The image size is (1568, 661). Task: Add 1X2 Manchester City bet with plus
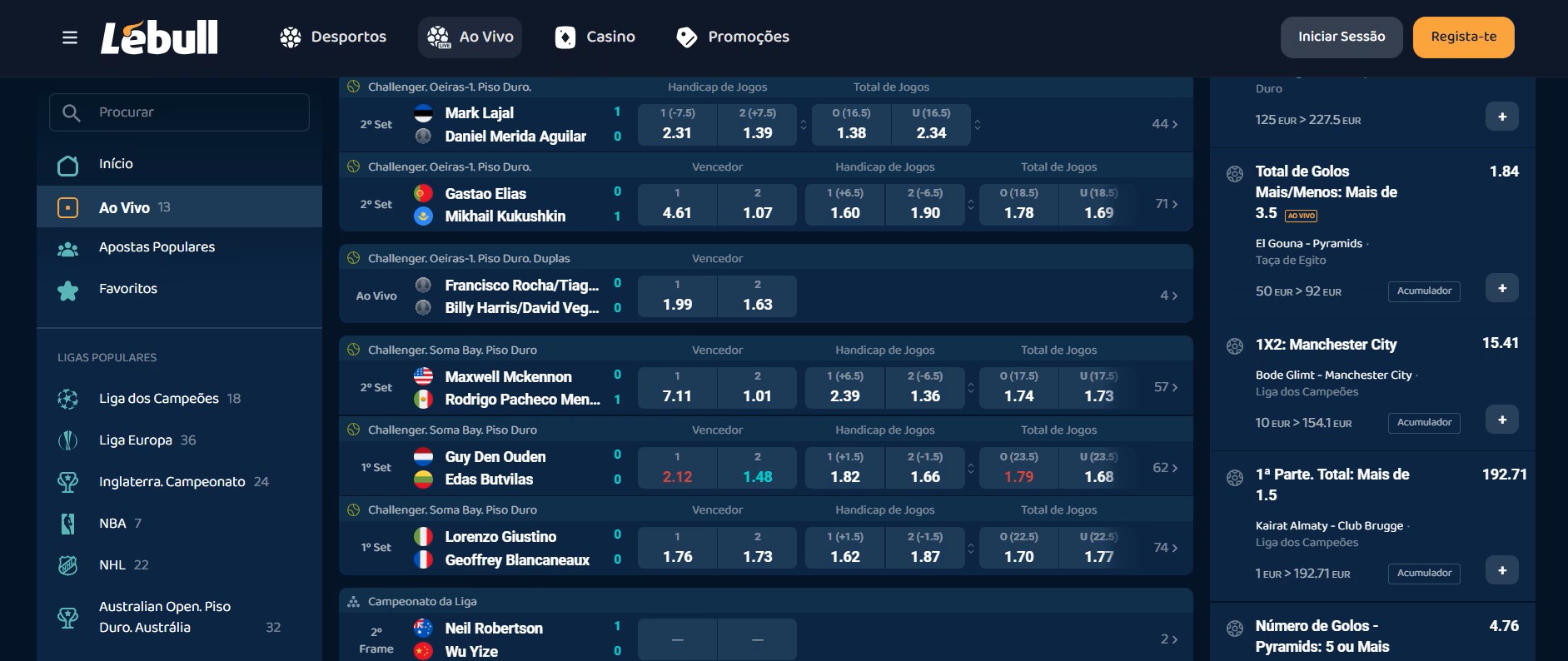pyautogui.click(x=1502, y=420)
